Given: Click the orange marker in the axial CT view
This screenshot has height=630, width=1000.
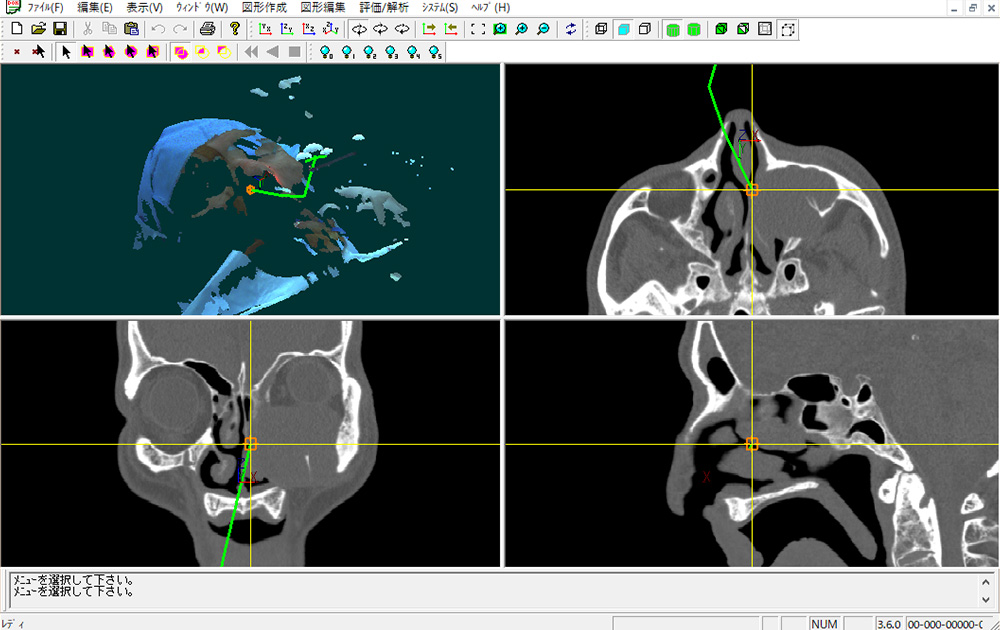Looking at the screenshot, I should pos(752,189).
